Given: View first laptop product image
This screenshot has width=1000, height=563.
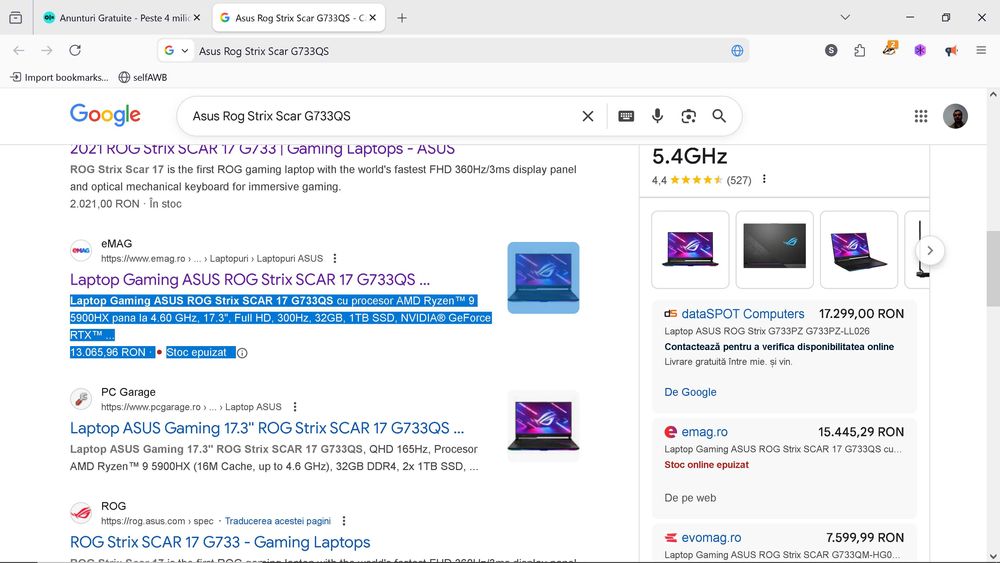Looking at the screenshot, I should pos(690,250).
